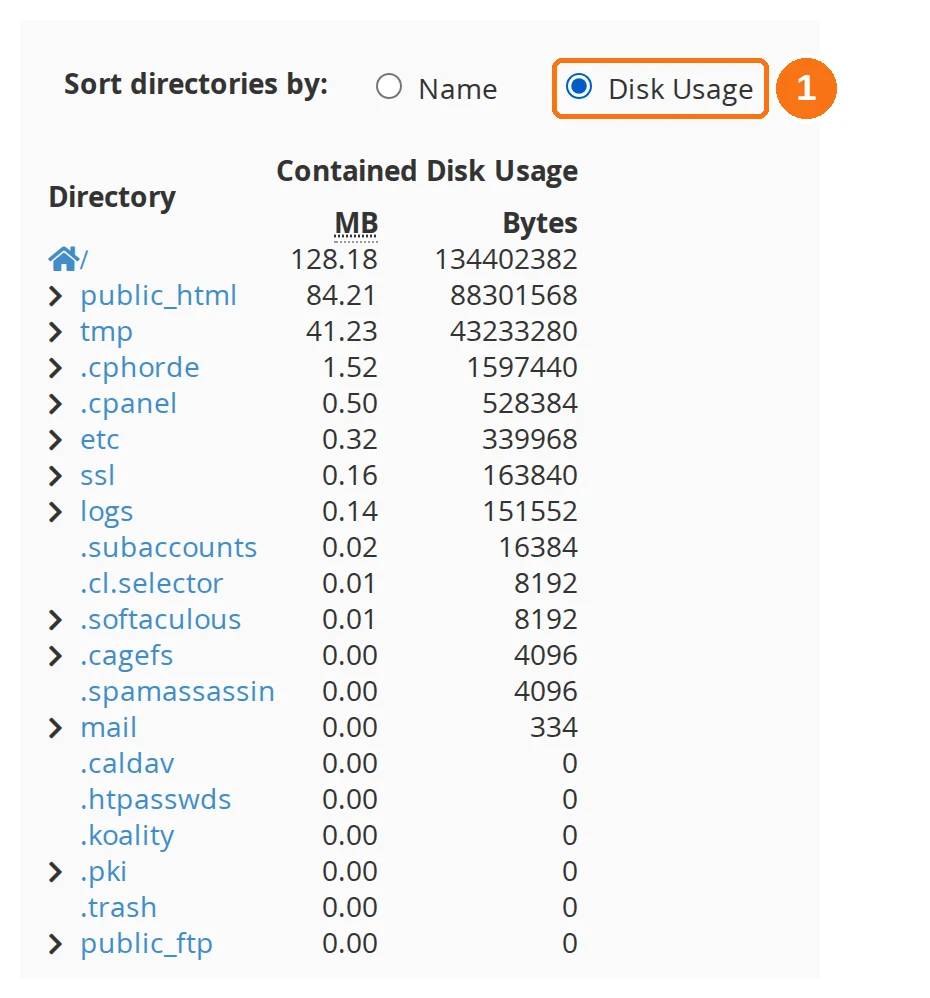
Task: Click the 128.18 MB root value
Action: [334, 260]
